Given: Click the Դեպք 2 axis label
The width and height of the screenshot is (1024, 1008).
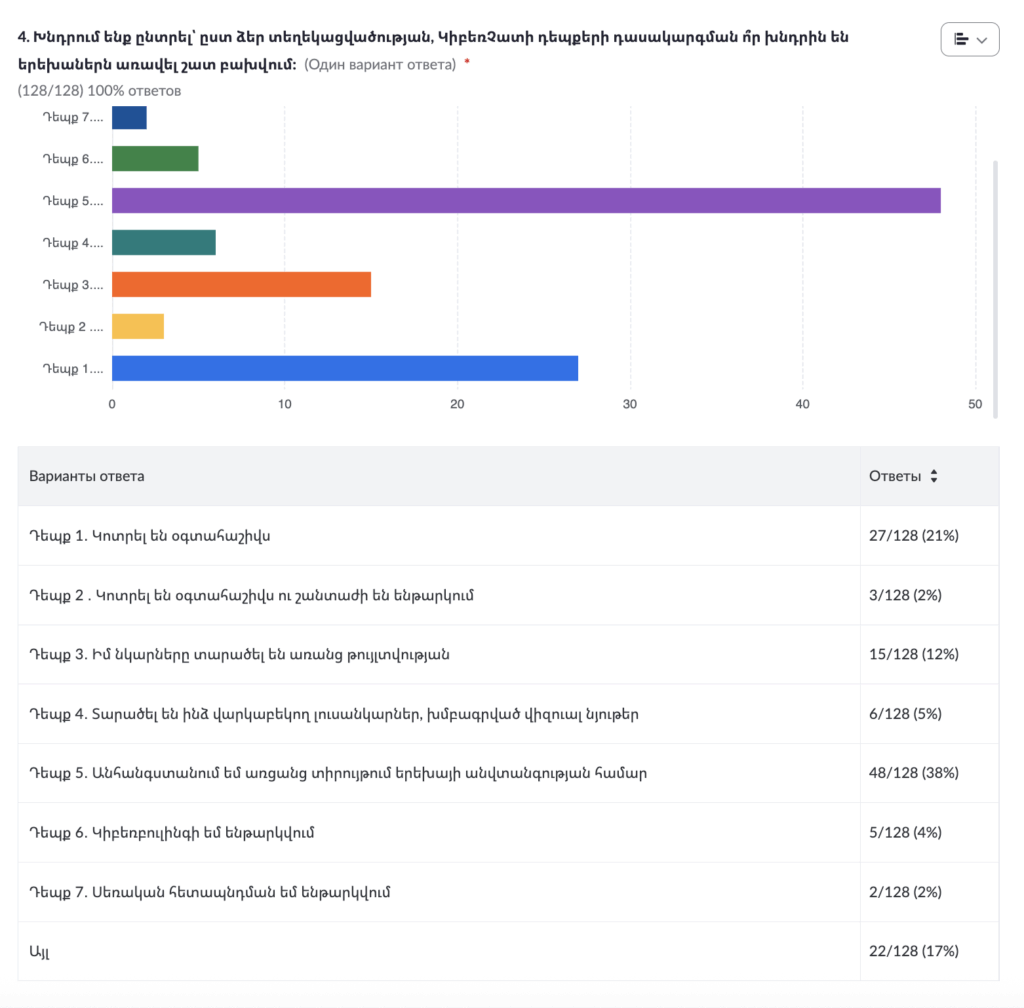Looking at the screenshot, I should click(x=71, y=326).
